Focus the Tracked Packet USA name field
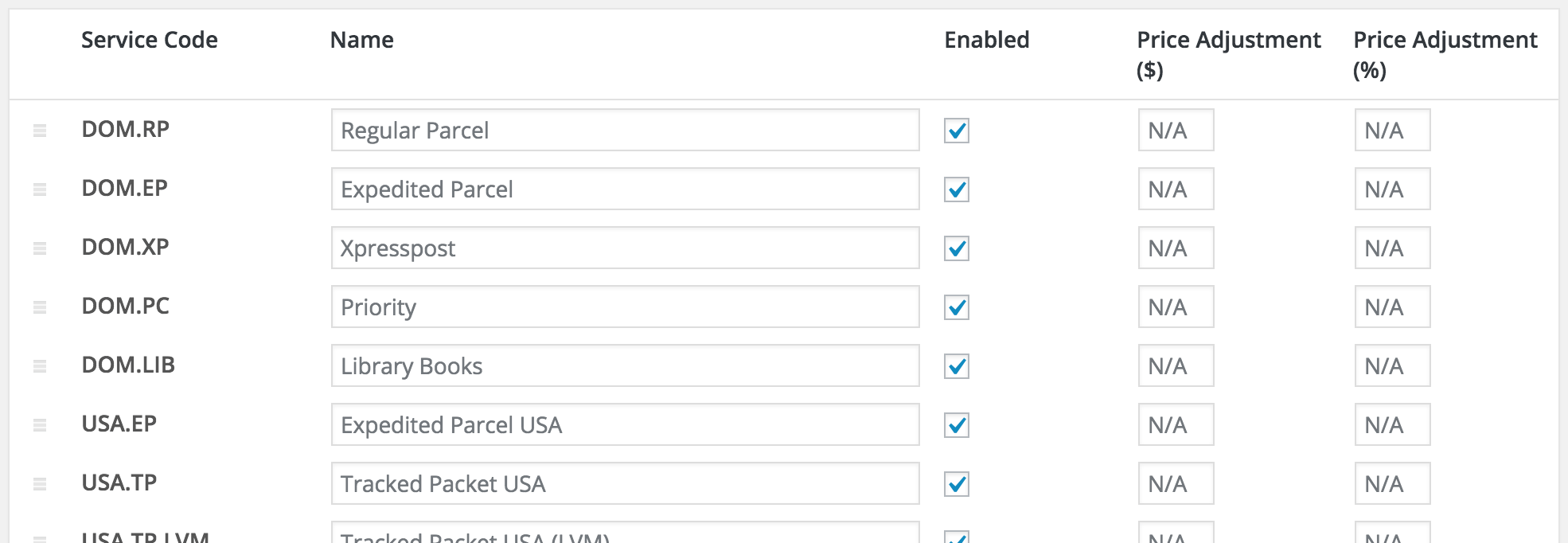The image size is (1568, 543). click(x=625, y=484)
